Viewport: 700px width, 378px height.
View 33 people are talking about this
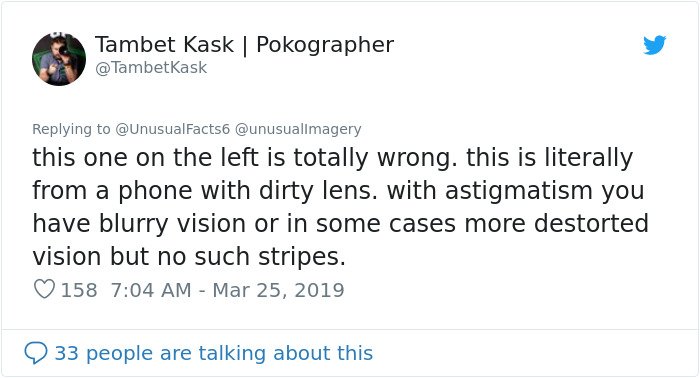pos(213,353)
